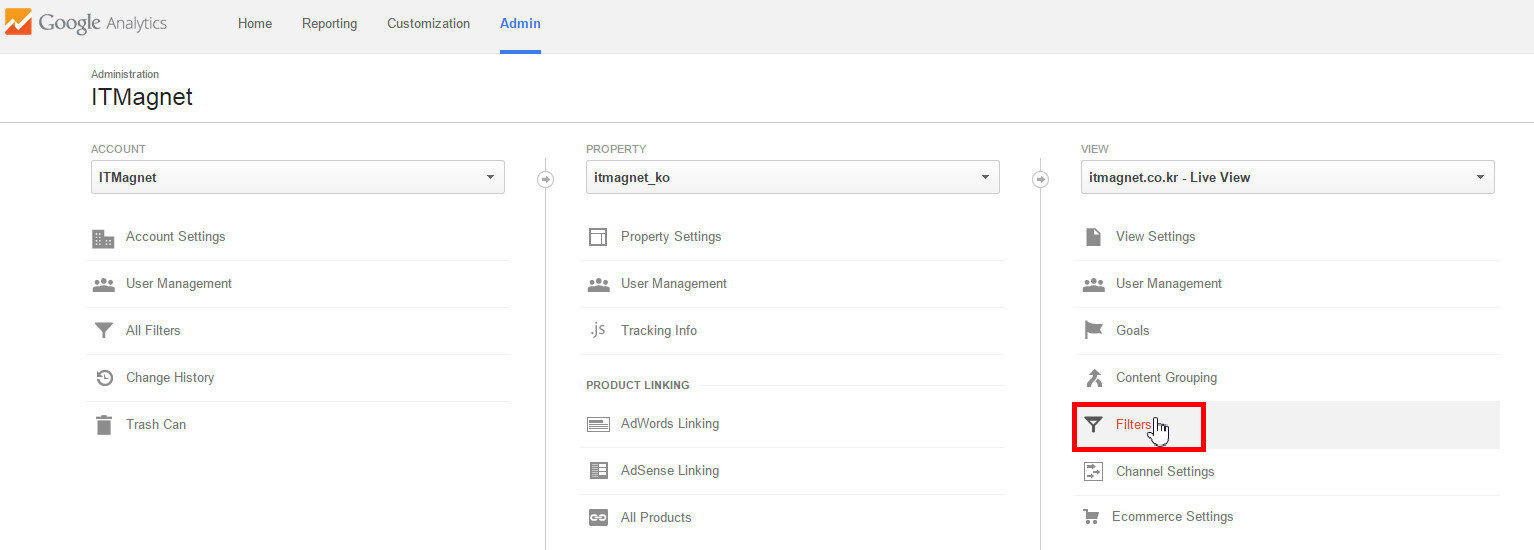Click the Channel Settings icon

coord(1093,472)
